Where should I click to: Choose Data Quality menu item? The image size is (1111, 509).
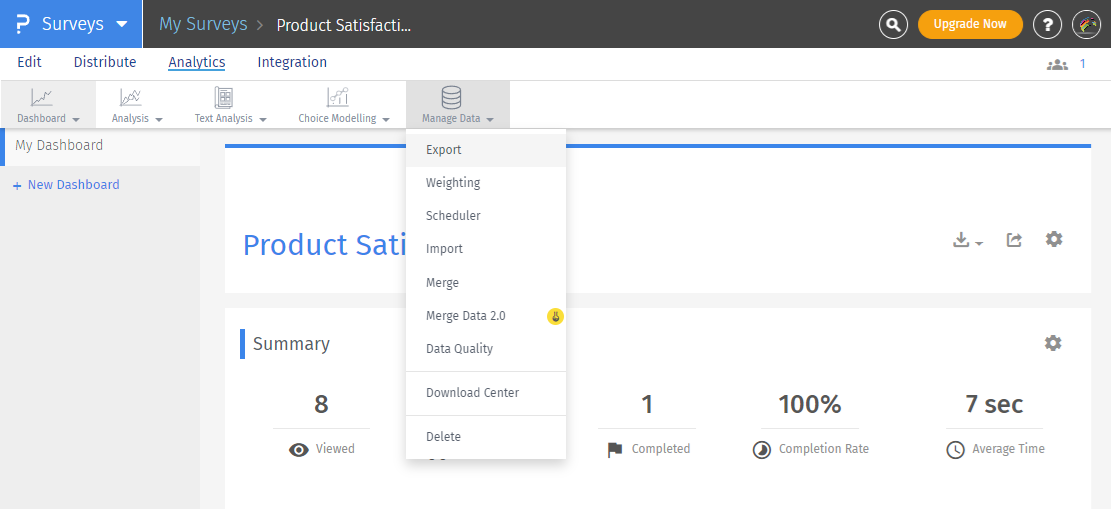pyautogui.click(x=459, y=349)
